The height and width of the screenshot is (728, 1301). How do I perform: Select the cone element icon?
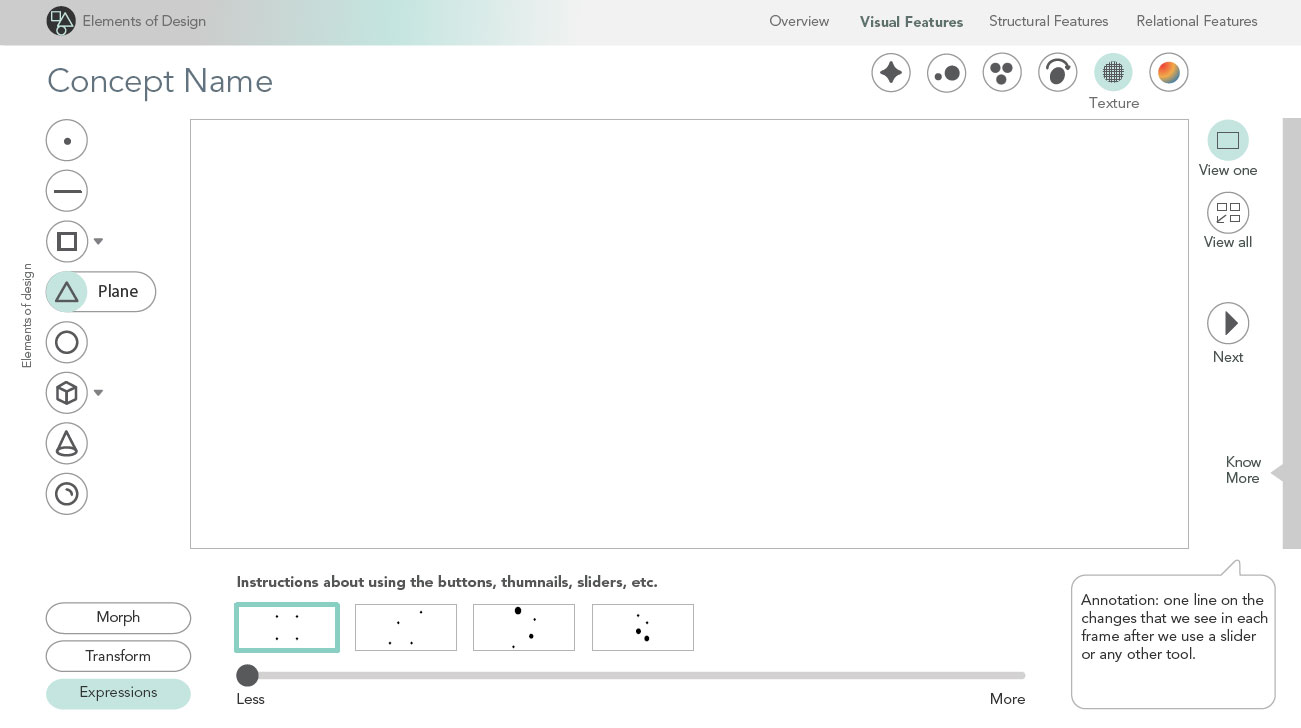click(67, 443)
